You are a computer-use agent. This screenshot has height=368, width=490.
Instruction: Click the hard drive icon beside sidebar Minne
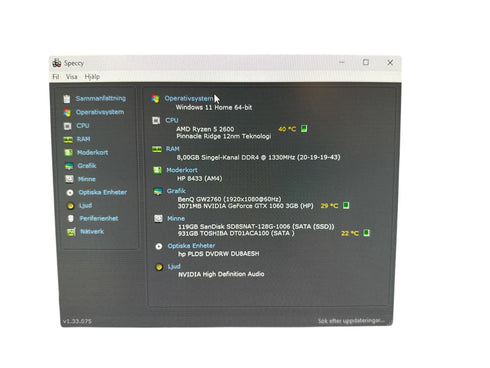coord(69,179)
